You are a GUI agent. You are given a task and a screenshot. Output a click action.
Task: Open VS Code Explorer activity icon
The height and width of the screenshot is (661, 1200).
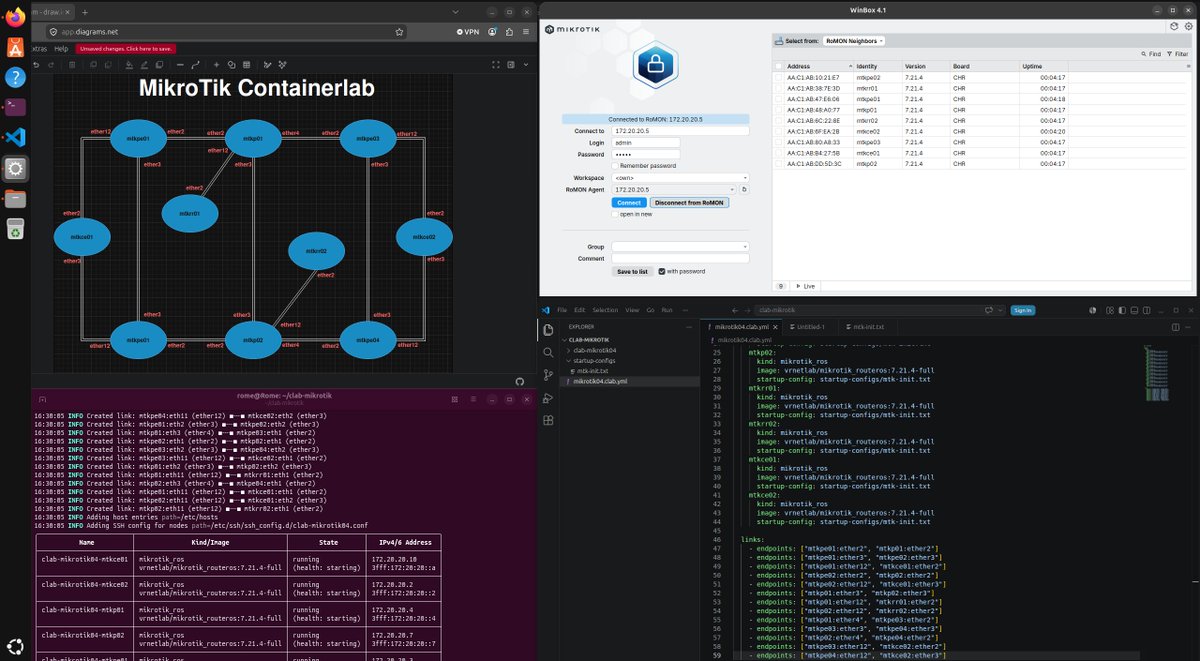pos(548,329)
